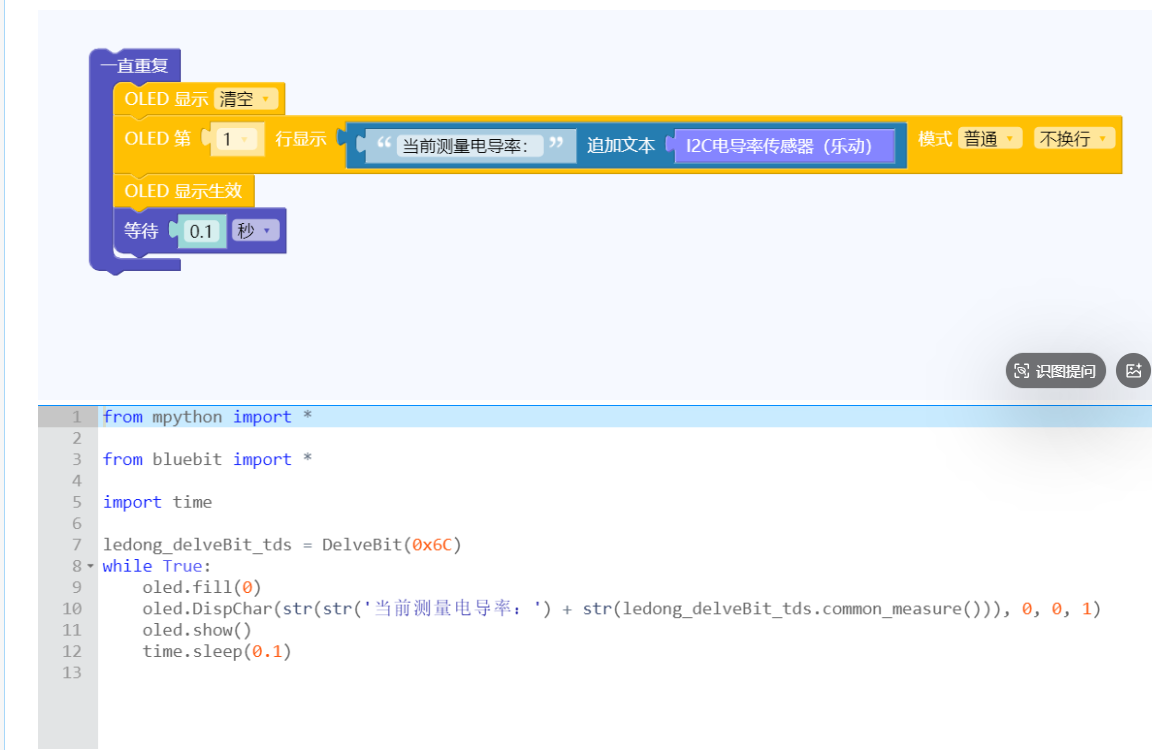Click the oled.fill(0) code line
Viewport: 1152px width, 750px height.
(x=201, y=587)
